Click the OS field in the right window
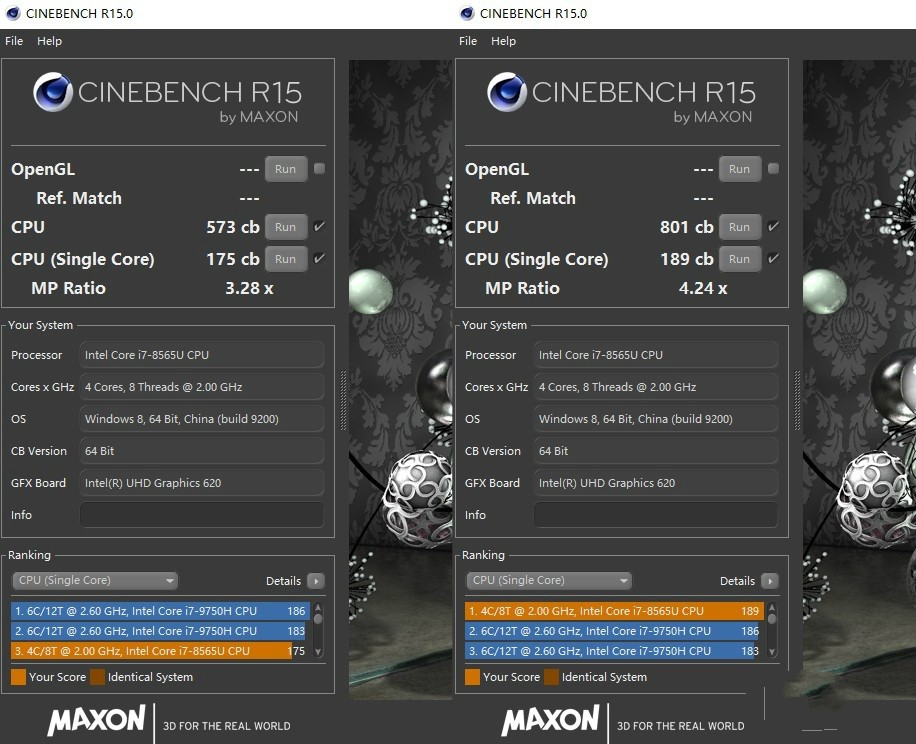Screen dimensions: 916x744 [x=655, y=419]
